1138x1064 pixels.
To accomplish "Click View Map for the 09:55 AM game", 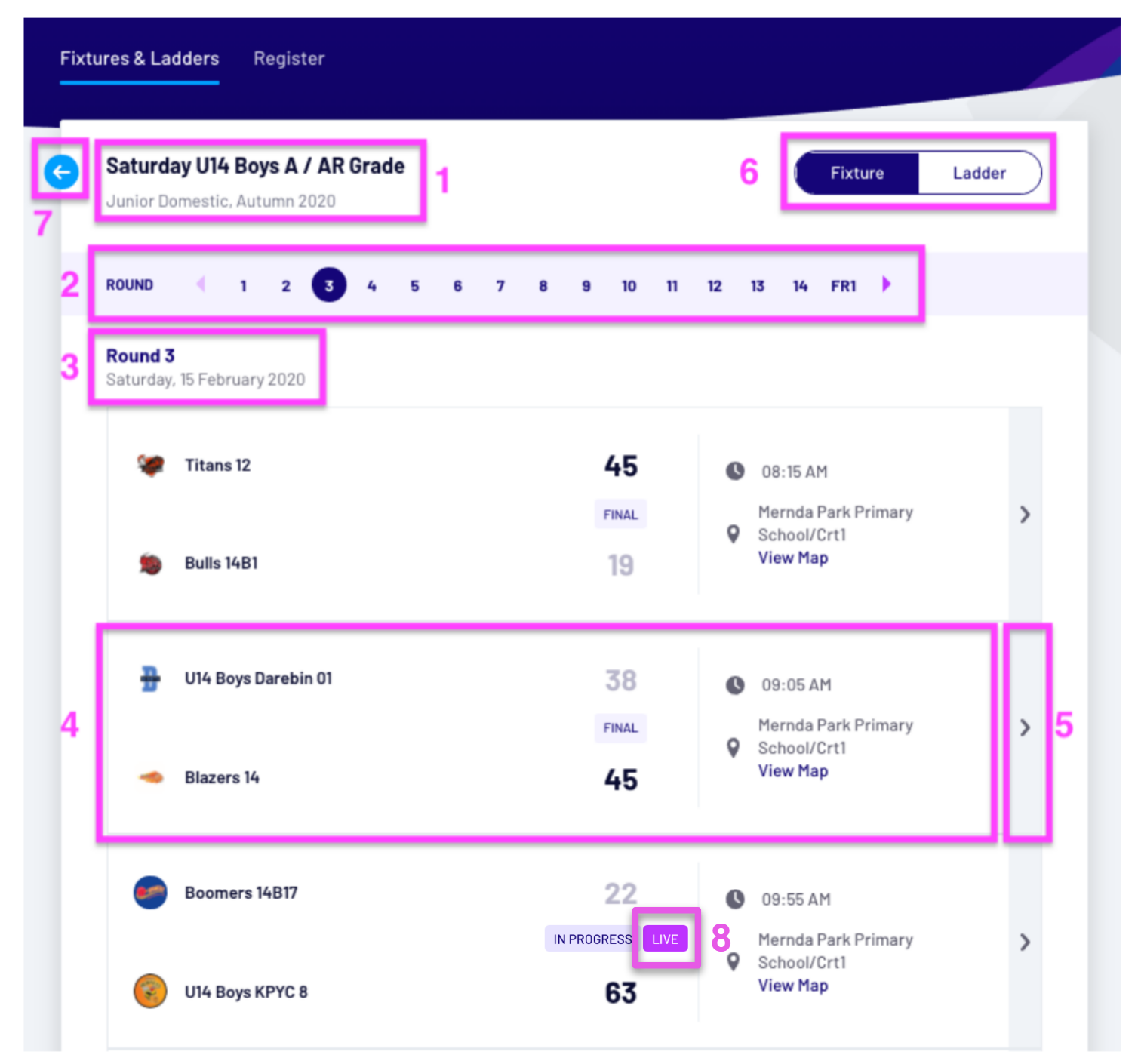I will click(792, 986).
